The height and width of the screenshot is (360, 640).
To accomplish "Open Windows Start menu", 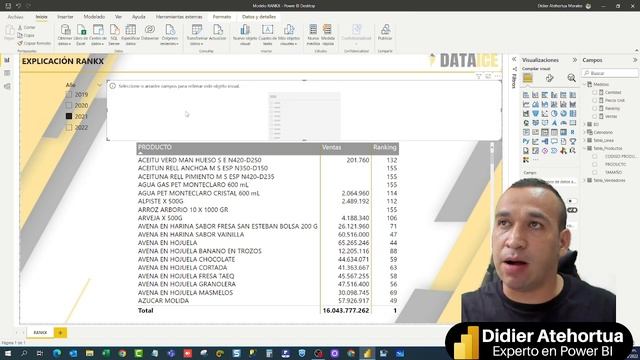I will 8,353.
